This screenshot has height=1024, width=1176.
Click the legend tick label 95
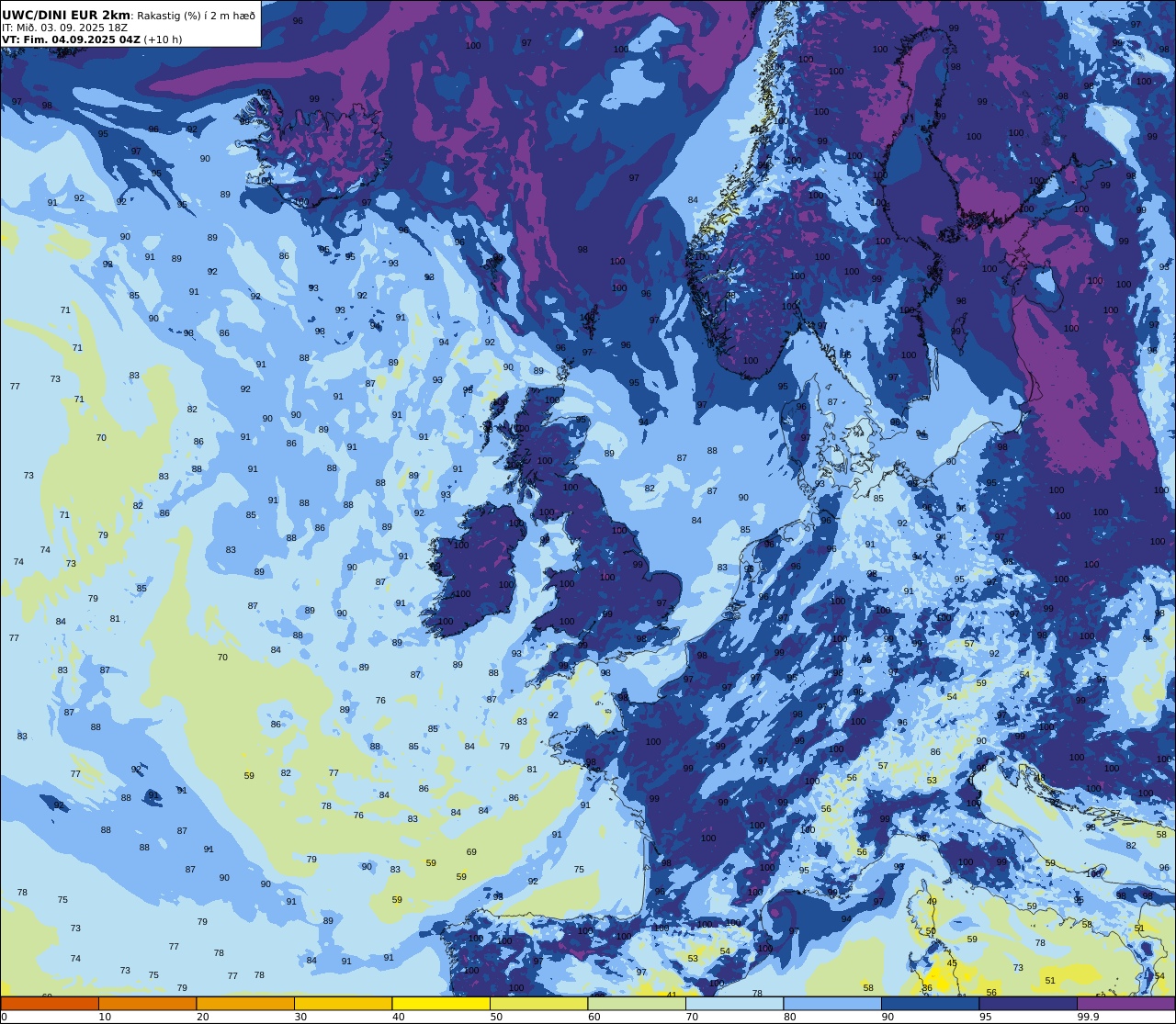click(985, 1017)
